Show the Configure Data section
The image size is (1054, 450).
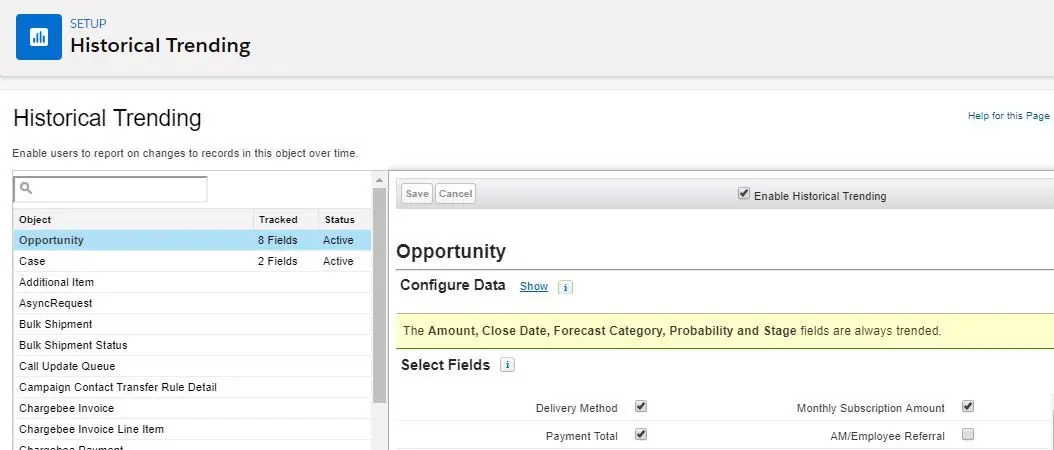(x=534, y=287)
